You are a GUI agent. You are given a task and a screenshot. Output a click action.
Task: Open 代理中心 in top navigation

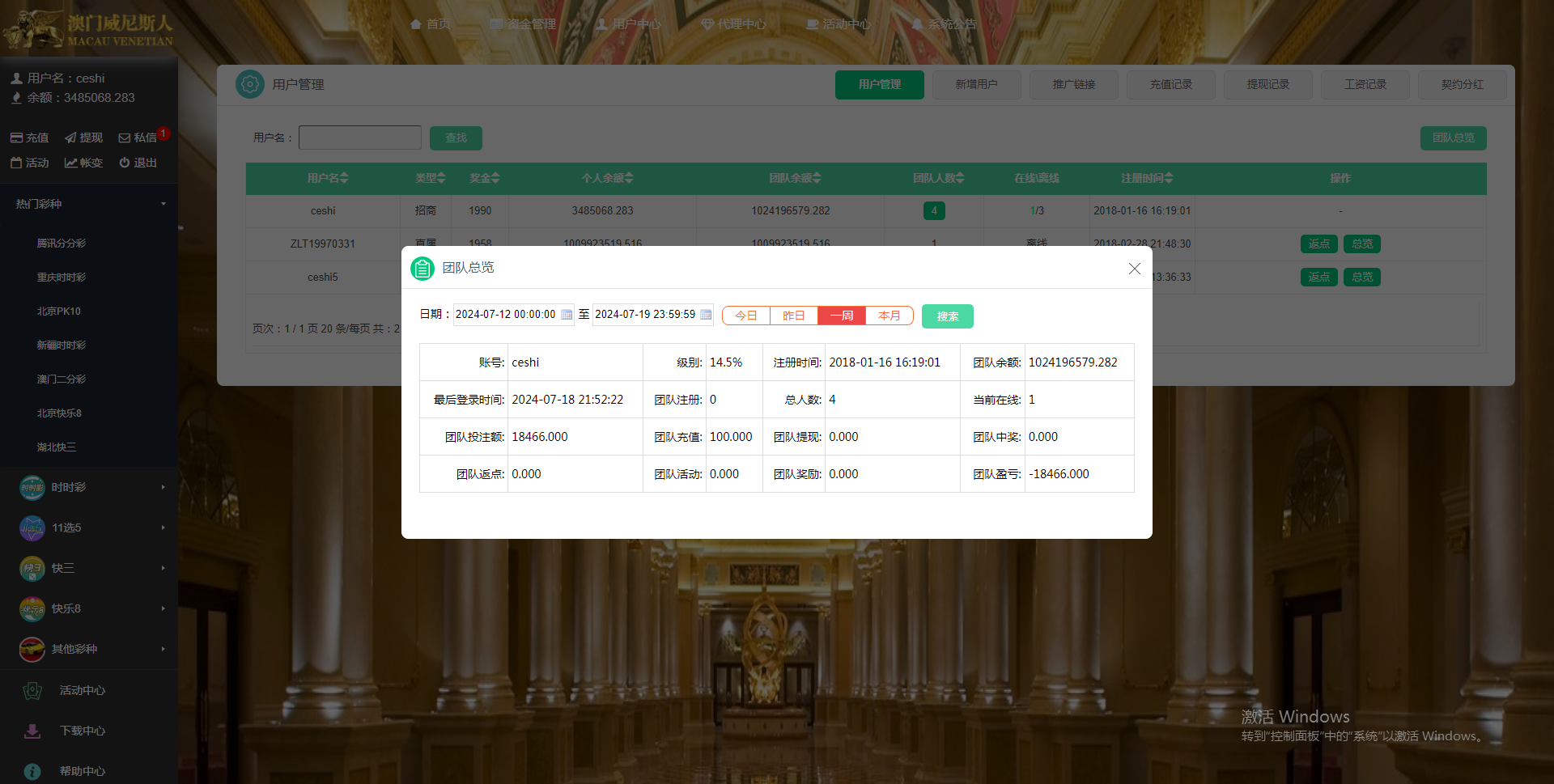tap(733, 24)
